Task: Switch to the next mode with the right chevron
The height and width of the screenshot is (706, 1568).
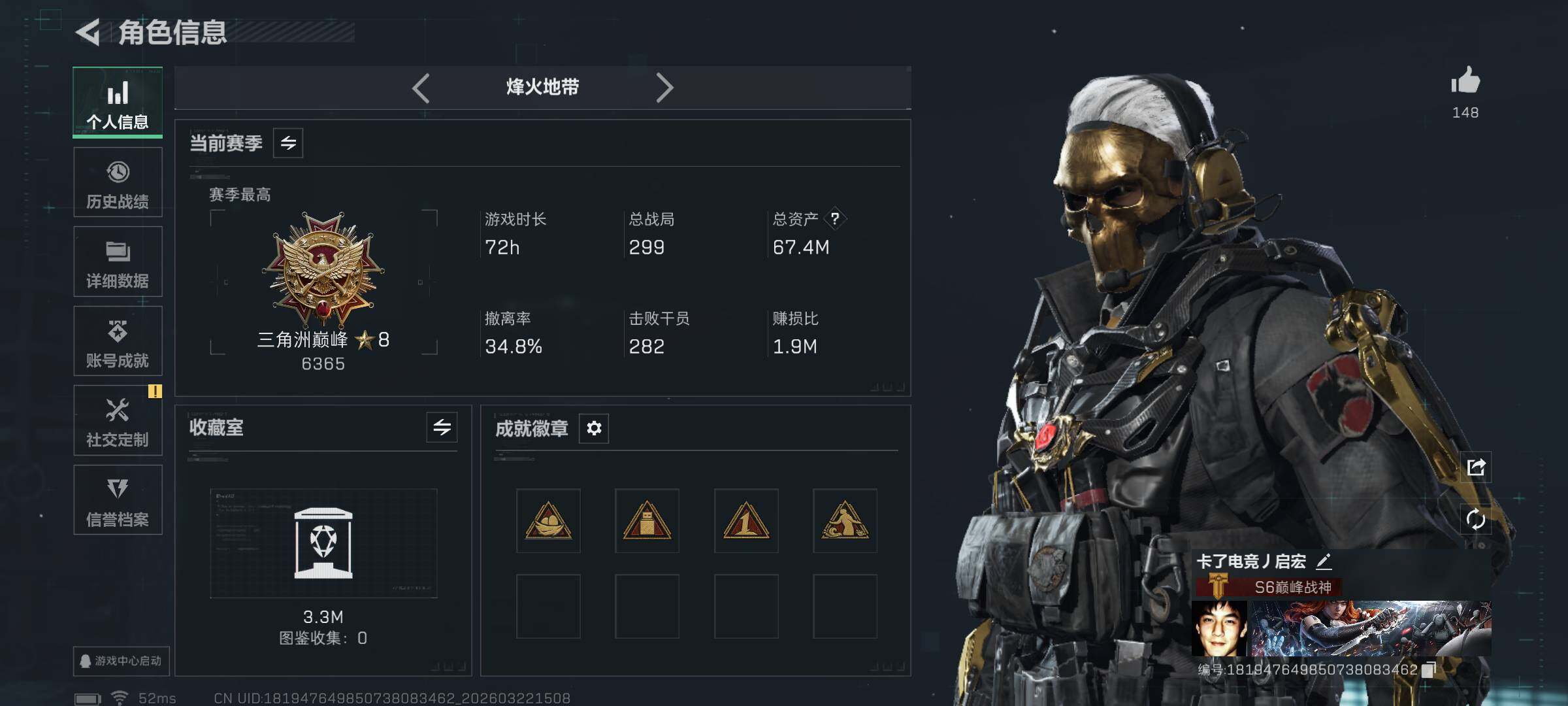Action: click(664, 88)
